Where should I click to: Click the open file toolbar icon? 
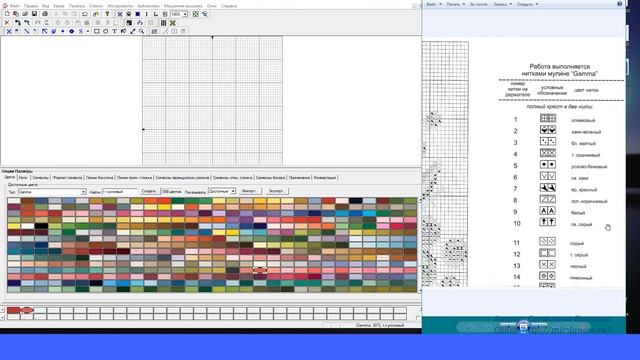(x=25, y=14)
